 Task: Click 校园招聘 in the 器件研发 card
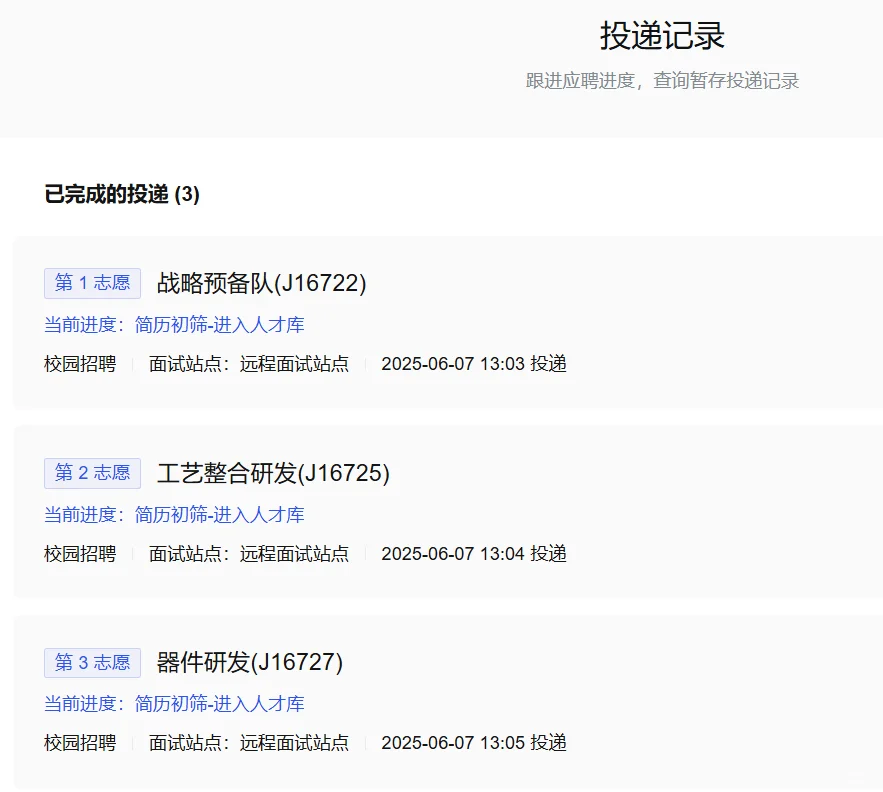click(x=80, y=743)
